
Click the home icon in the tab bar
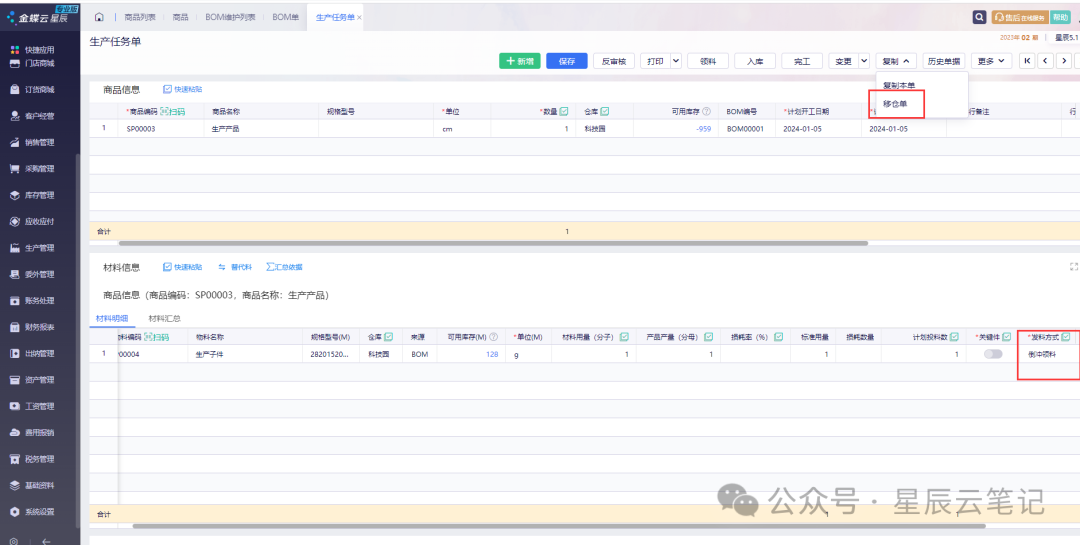[x=99, y=18]
